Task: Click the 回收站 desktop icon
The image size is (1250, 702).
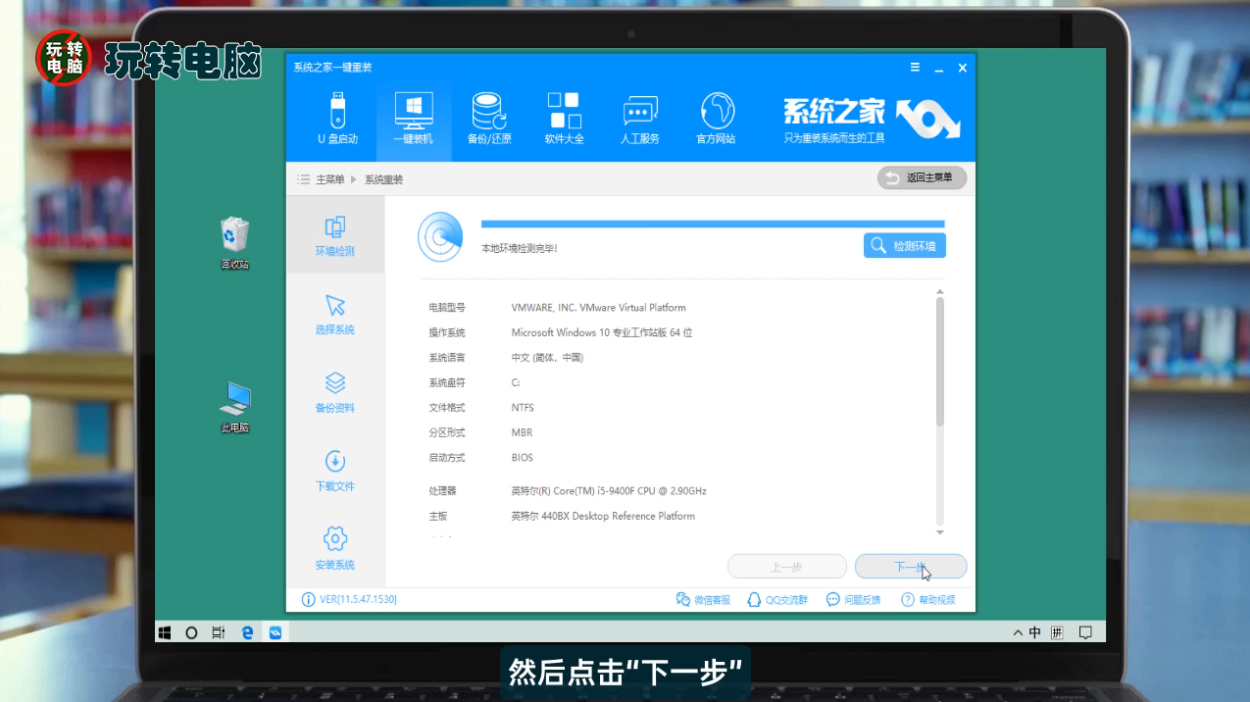Action: point(235,243)
